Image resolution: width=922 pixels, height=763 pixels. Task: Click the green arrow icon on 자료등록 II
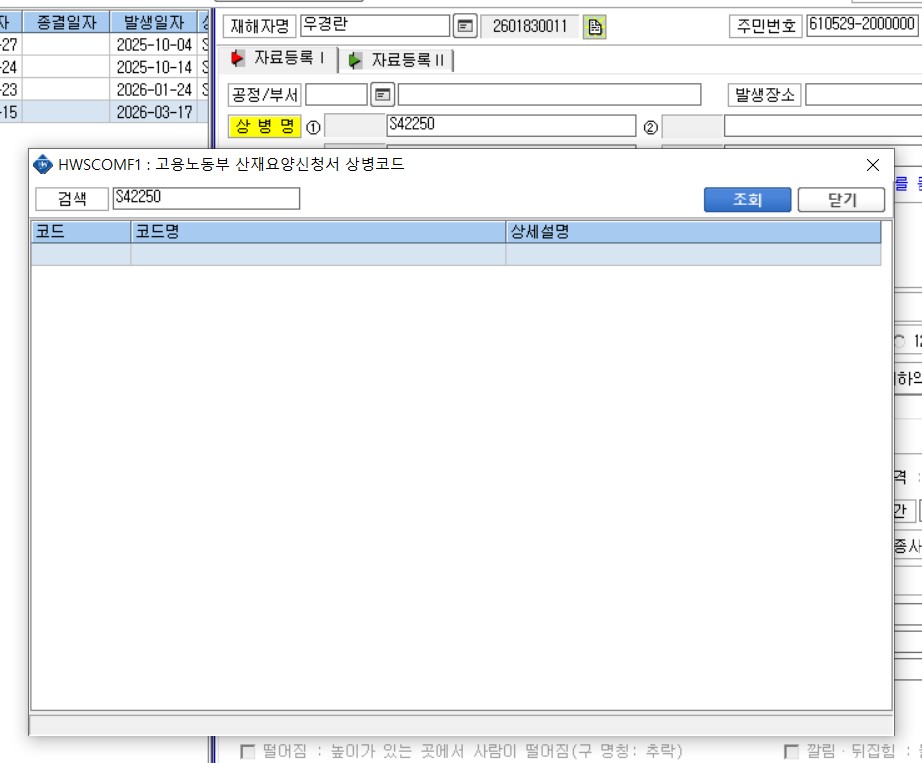pos(355,60)
